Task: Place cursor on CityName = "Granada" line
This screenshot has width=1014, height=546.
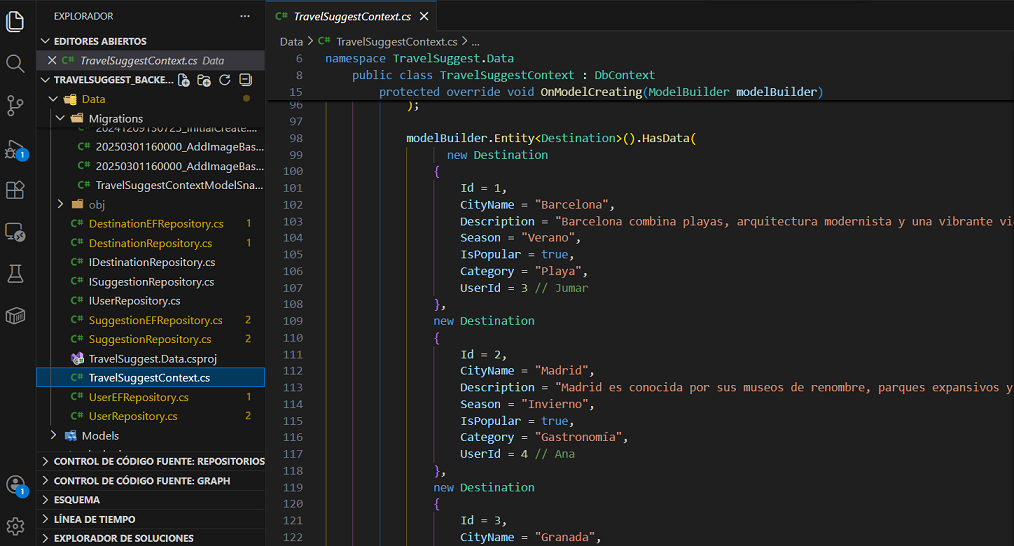Action: (530, 537)
